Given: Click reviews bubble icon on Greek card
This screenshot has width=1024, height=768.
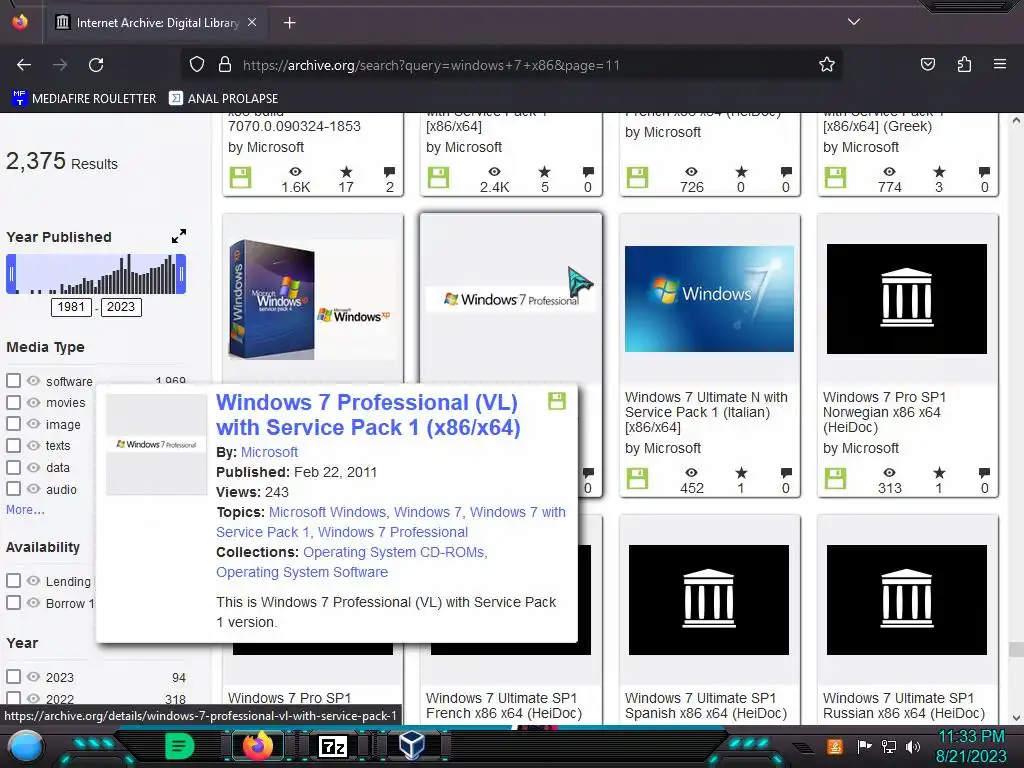Looking at the screenshot, I should (x=984, y=172).
